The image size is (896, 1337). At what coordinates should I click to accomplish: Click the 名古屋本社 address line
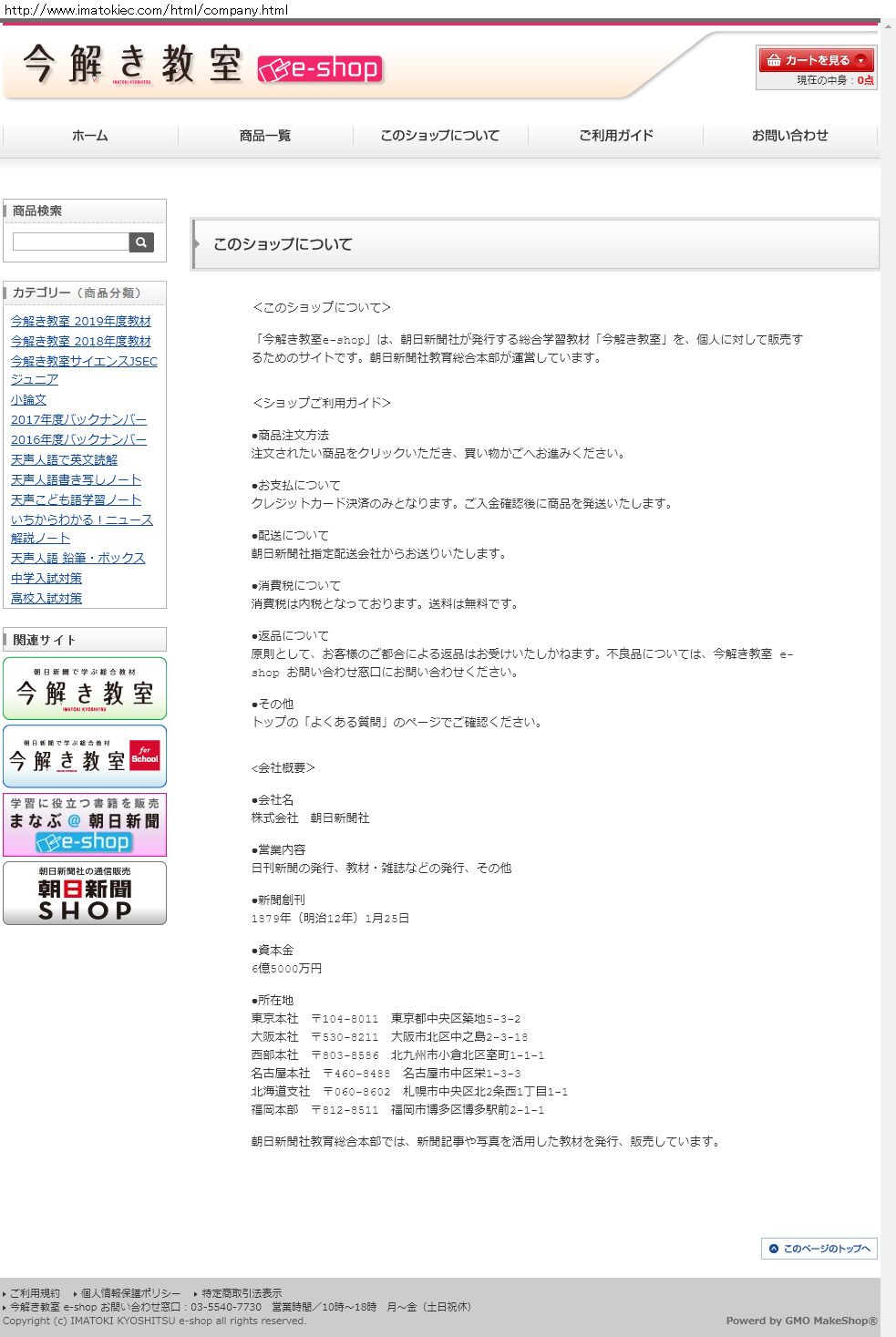coord(386,1073)
